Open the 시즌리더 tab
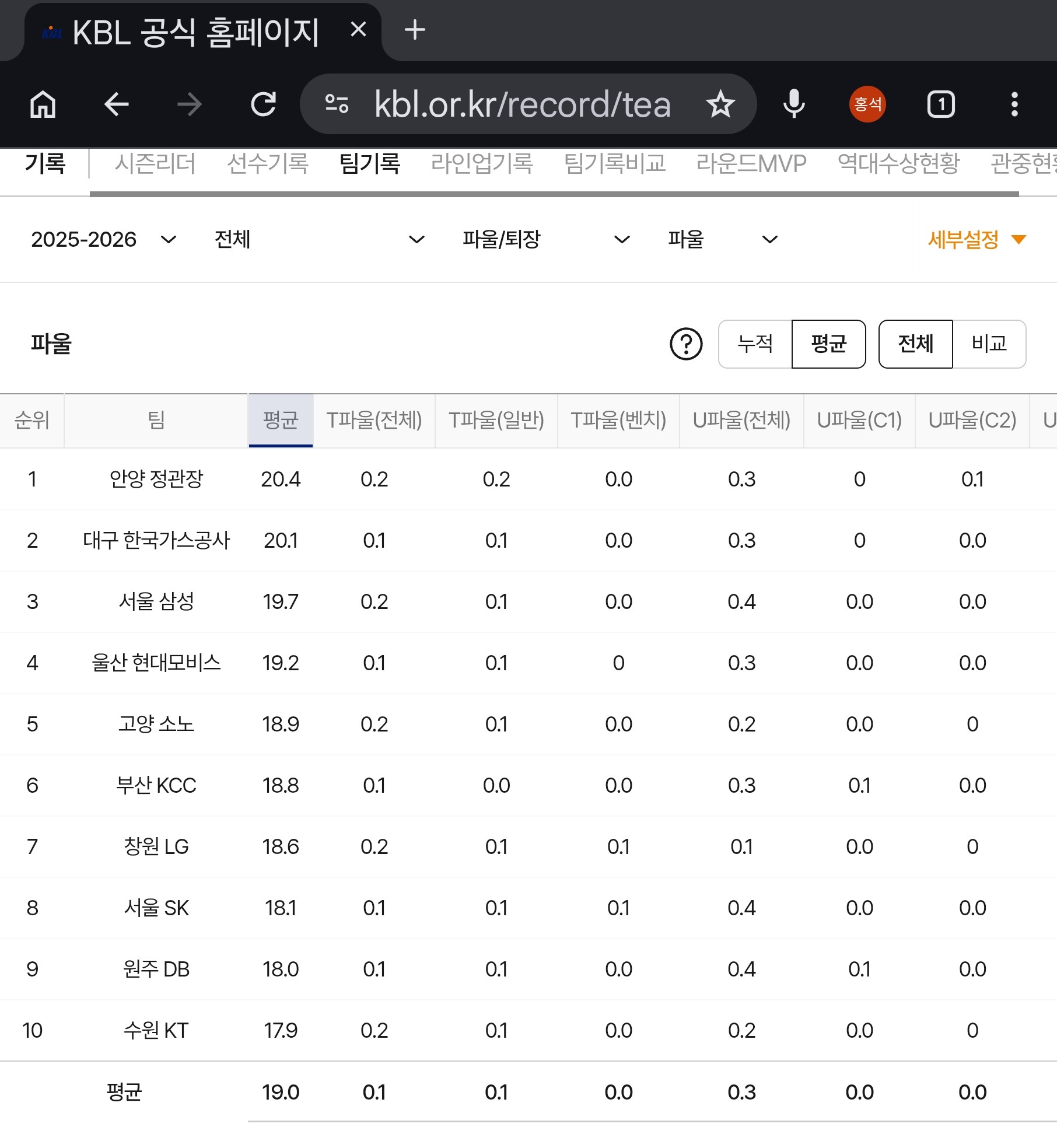1057x1148 pixels. [155, 163]
